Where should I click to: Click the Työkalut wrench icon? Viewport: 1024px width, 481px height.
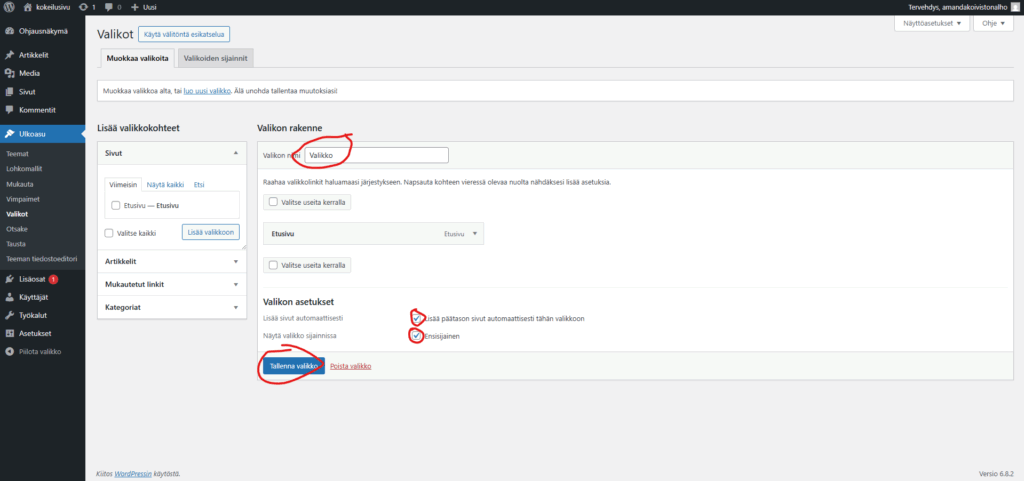[10, 315]
